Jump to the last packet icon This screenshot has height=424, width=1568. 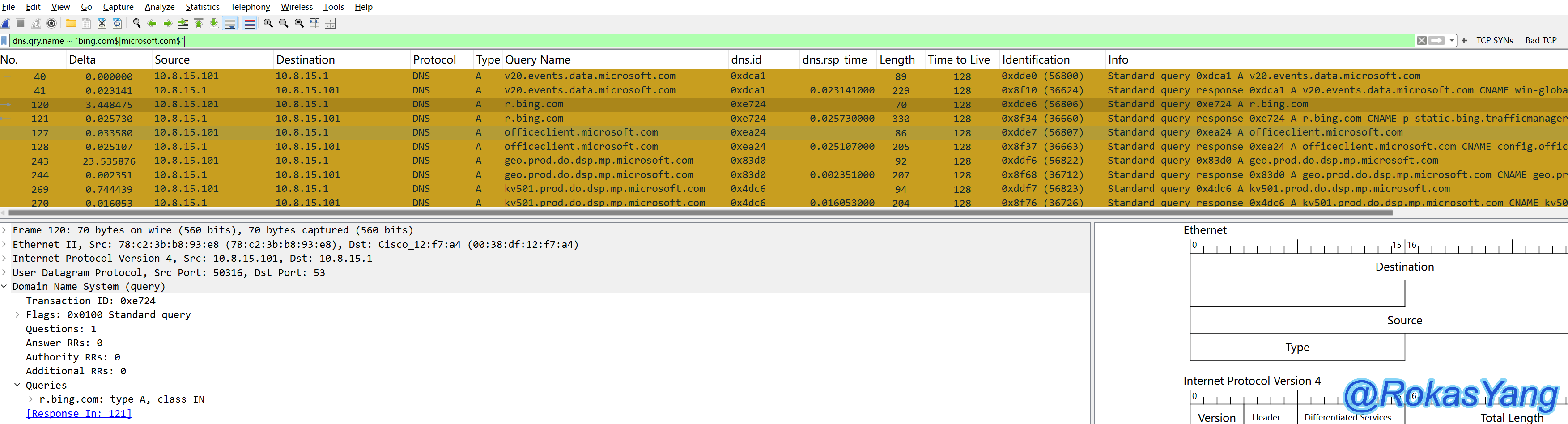[214, 23]
